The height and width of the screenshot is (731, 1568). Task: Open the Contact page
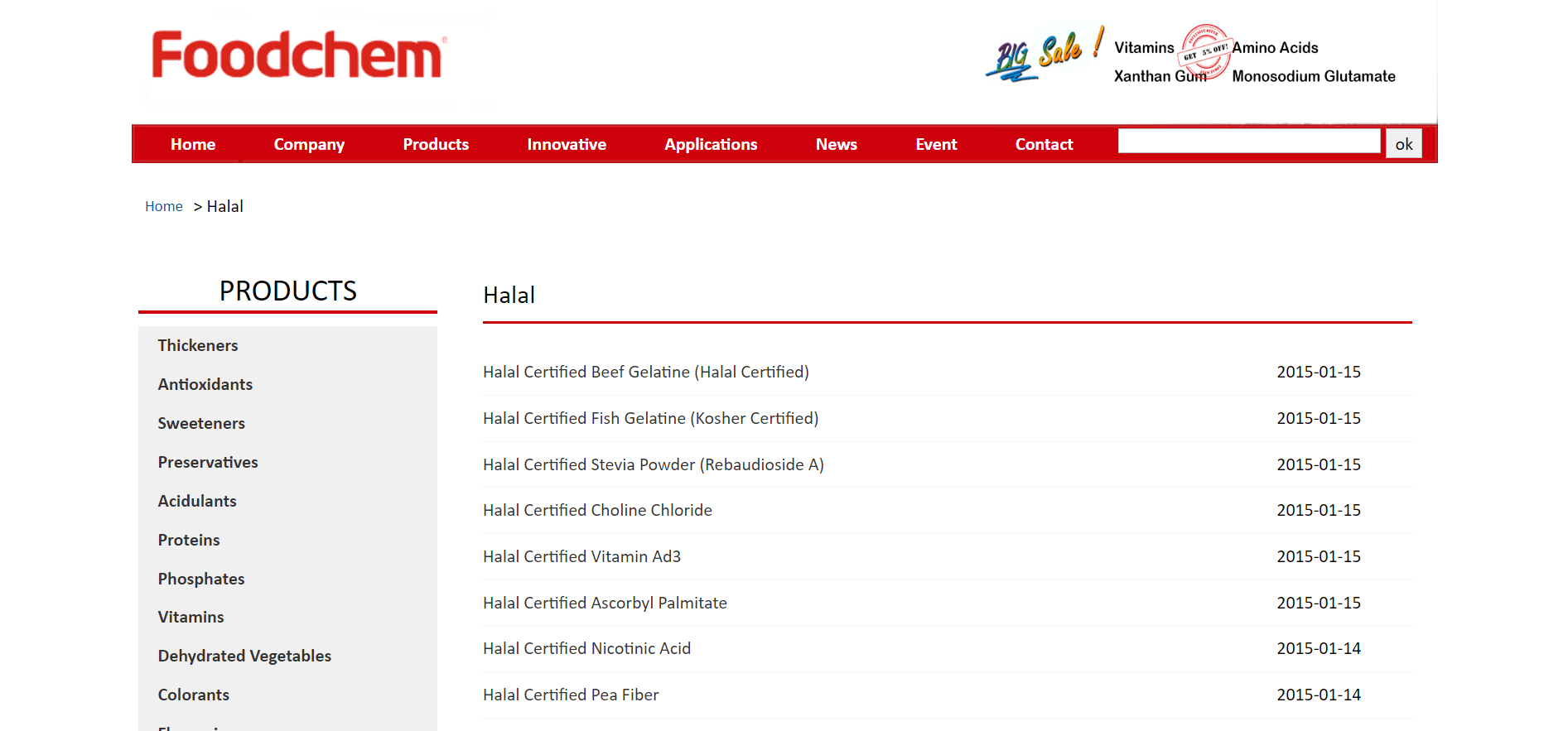point(1044,144)
